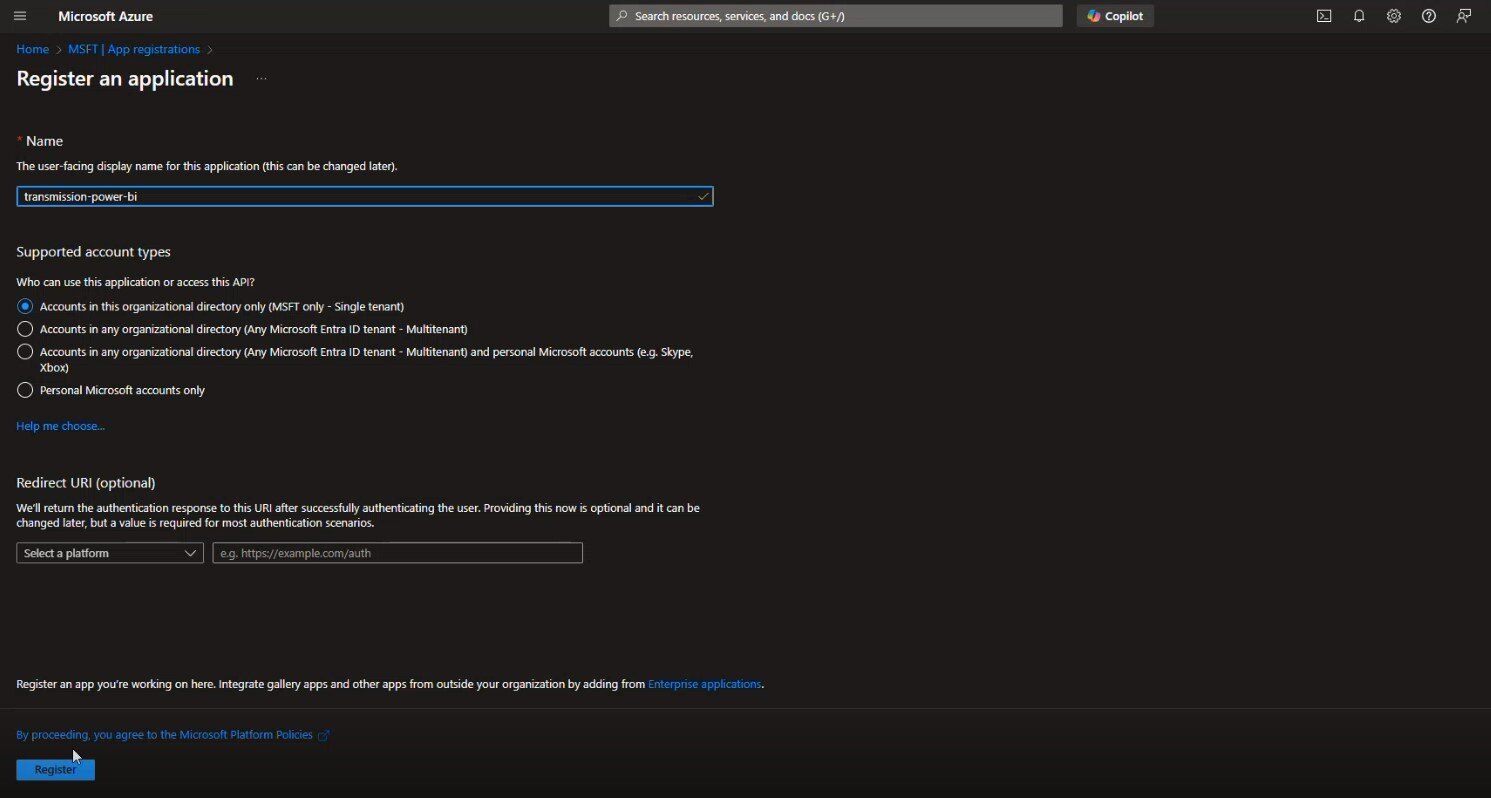Open the feedback icon

pos(1464,16)
